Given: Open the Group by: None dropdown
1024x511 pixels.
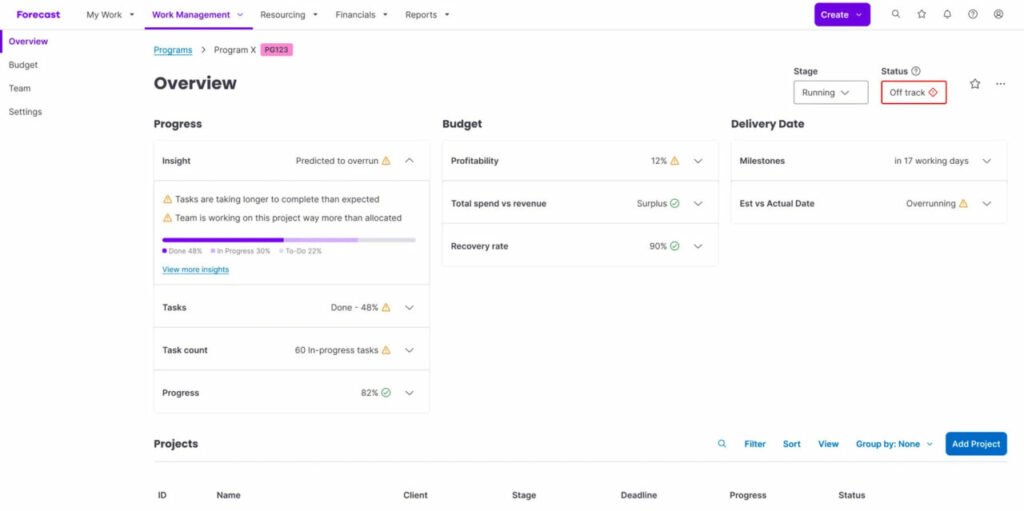Looking at the screenshot, I should click(x=893, y=444).
